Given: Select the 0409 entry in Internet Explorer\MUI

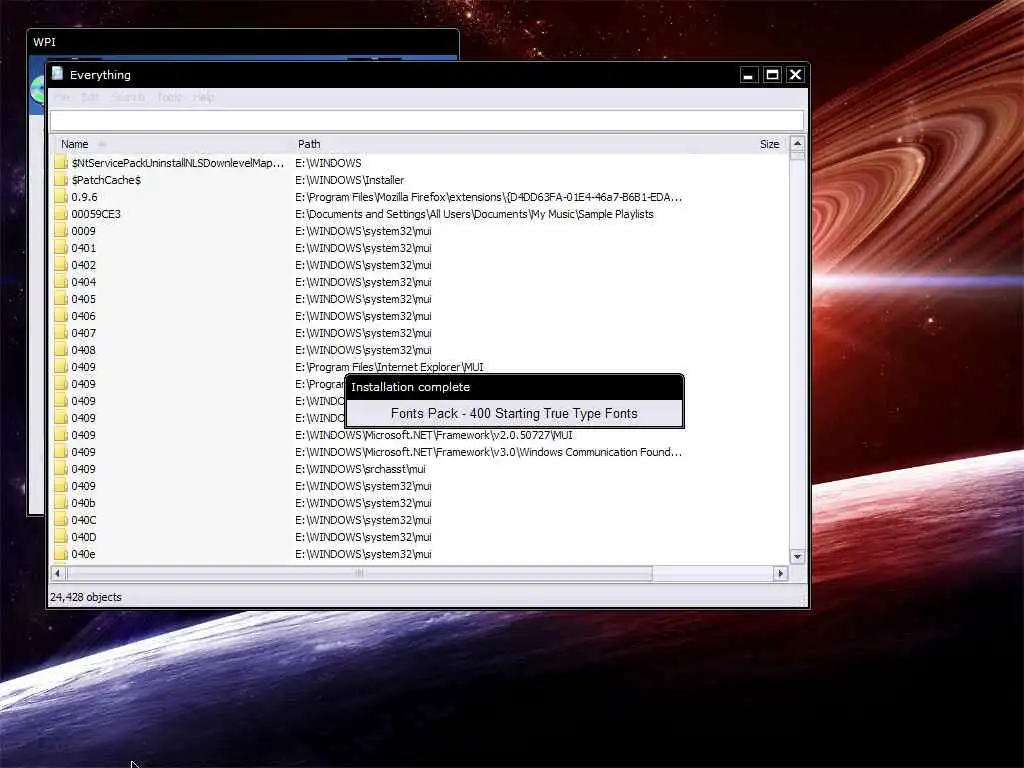Looking at the screenshot, I should pos(83,367).
